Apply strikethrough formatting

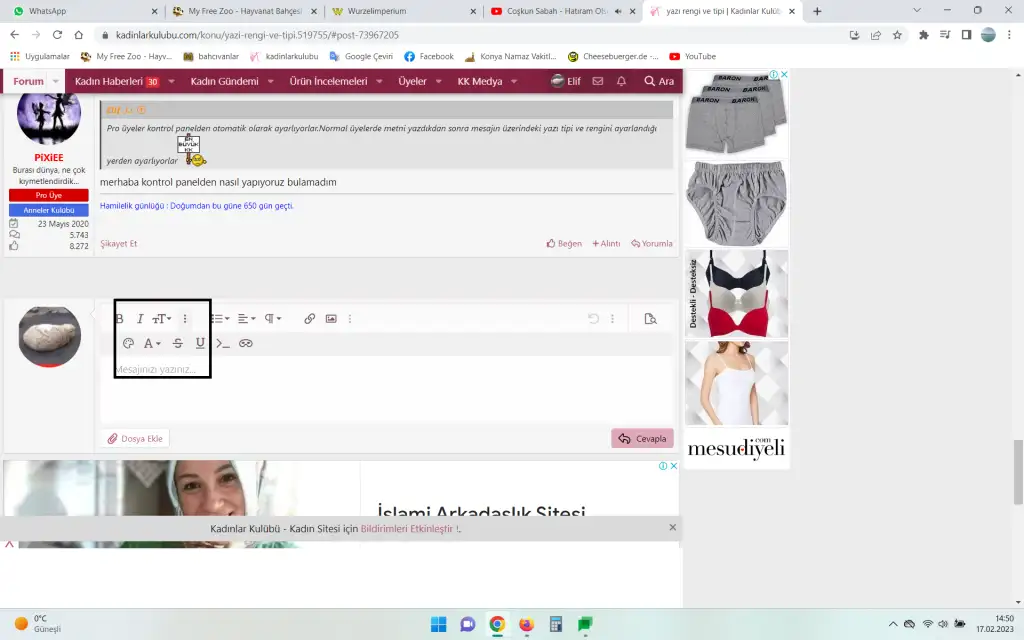click(x=178, y=343)
